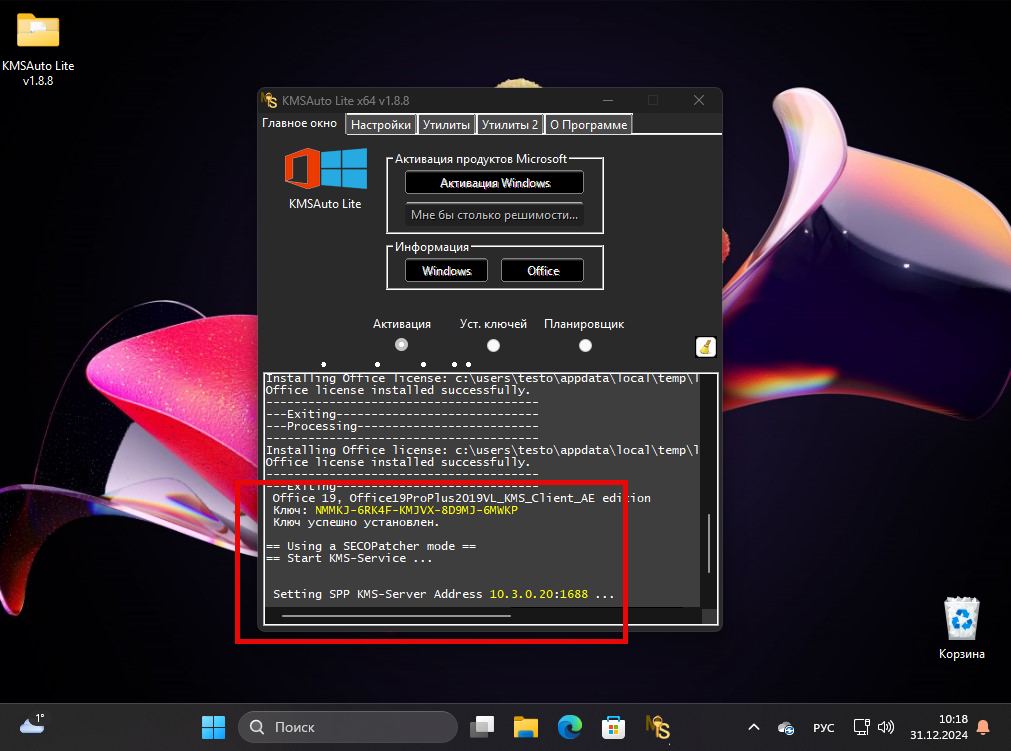This screenshot has width=1011, height=751.
Task: Select the Активация radio button
Action: pos(401,344)
